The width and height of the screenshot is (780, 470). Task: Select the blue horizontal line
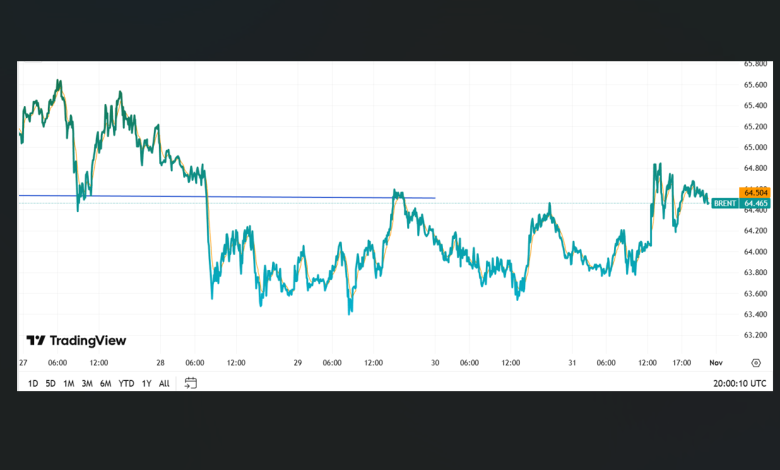click(x=300, y=197)
